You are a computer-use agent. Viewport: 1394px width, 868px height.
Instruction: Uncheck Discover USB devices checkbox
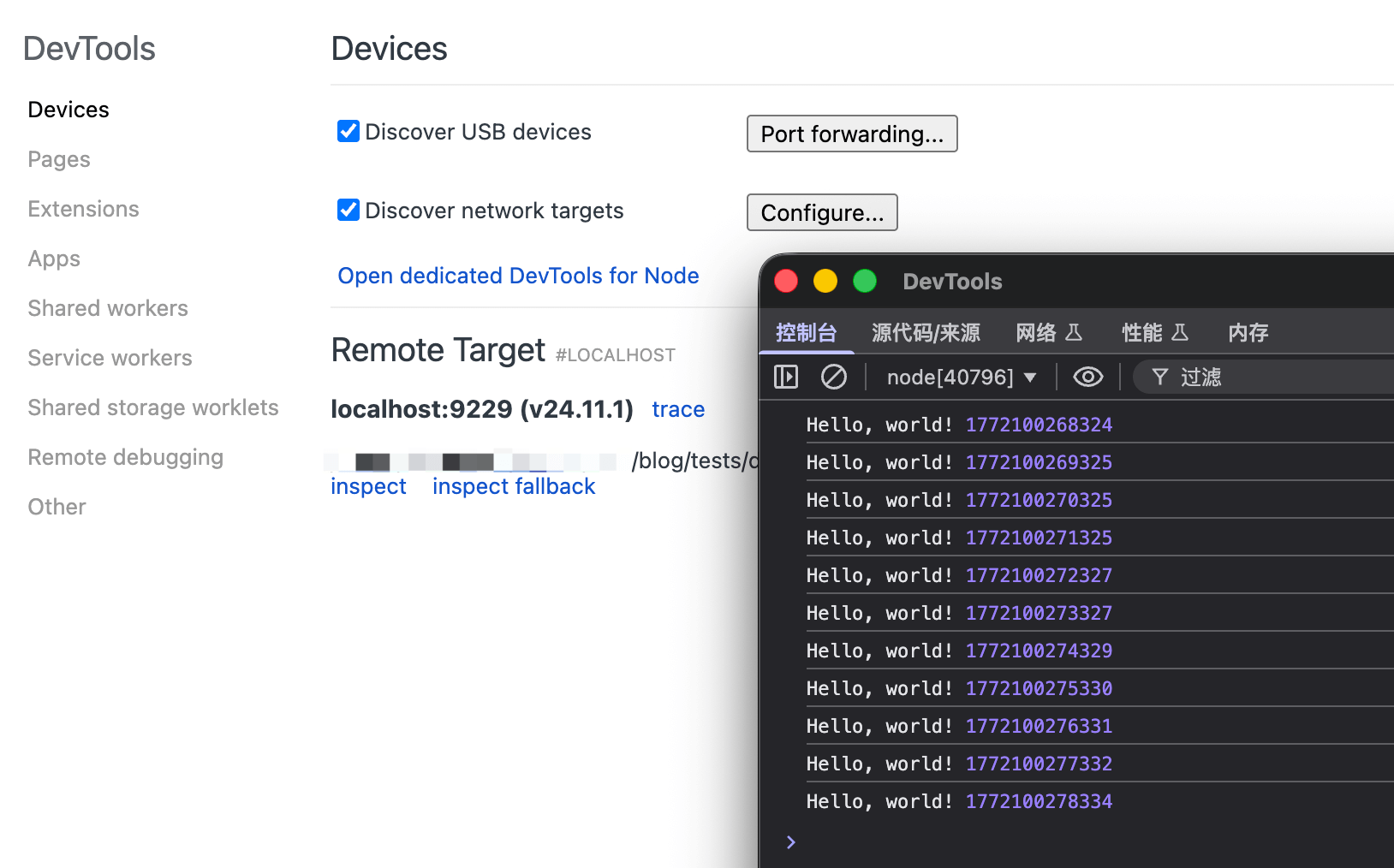(348, 131)
